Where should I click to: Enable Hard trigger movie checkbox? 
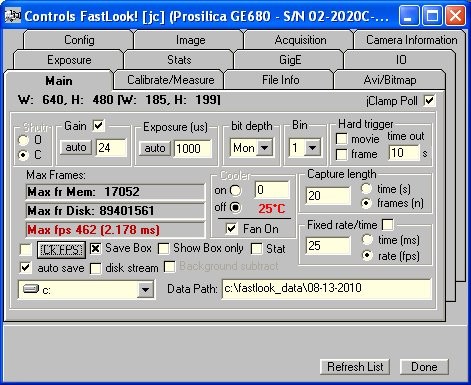[342, 139]
